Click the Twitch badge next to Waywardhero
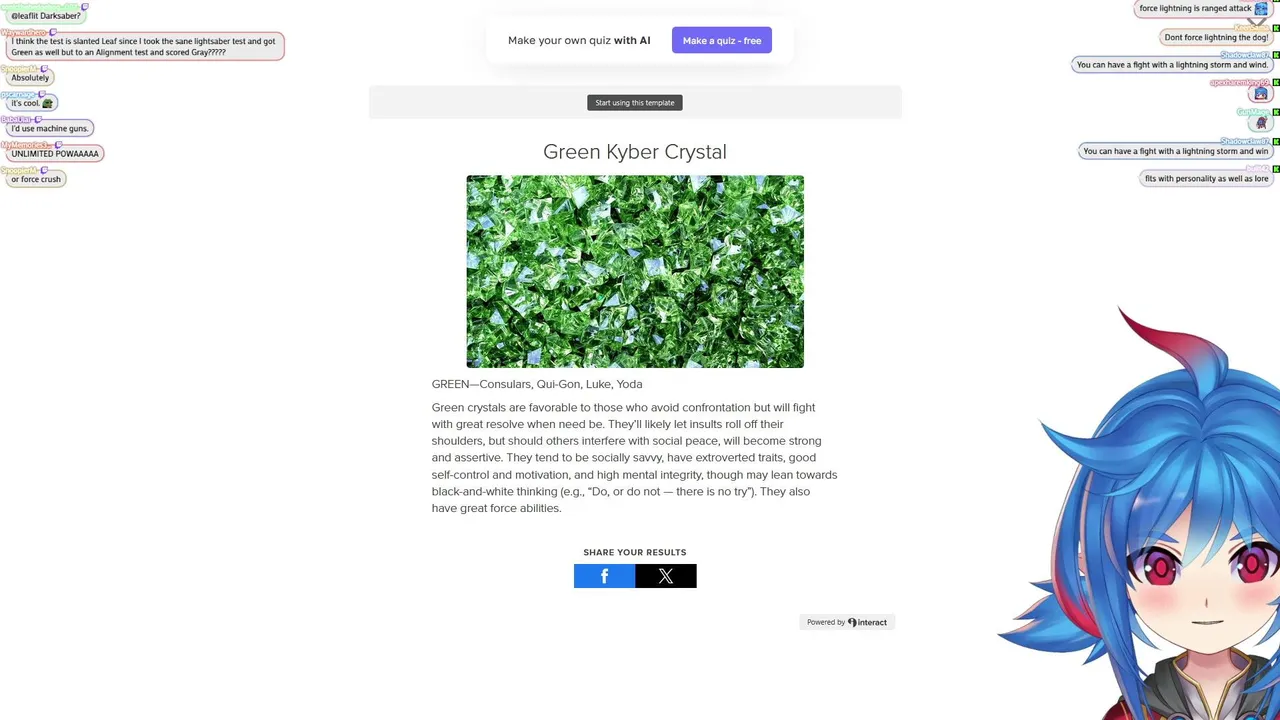The width and height of the screenshot is (1280, 720). [52, 32]
